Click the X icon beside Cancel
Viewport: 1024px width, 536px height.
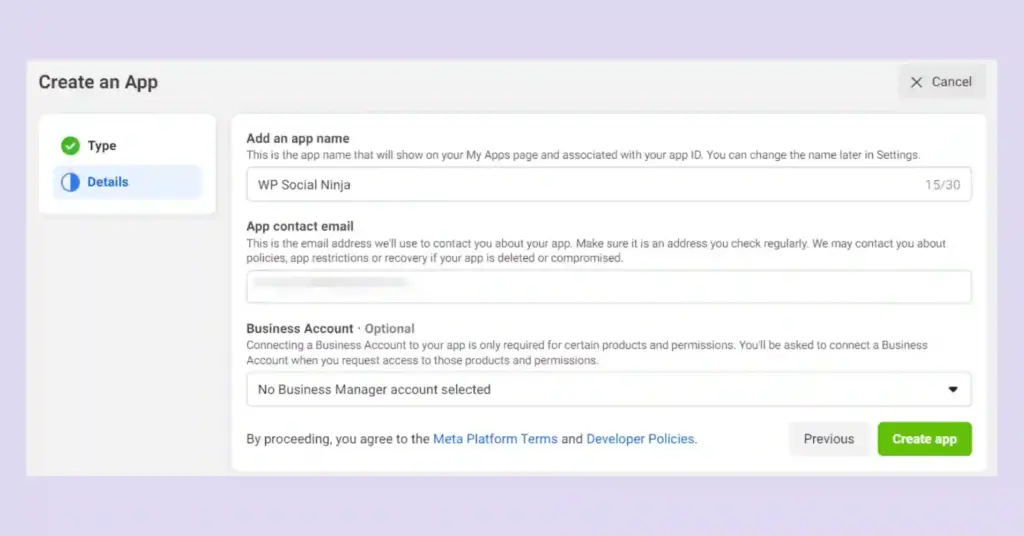pos(916,82)
